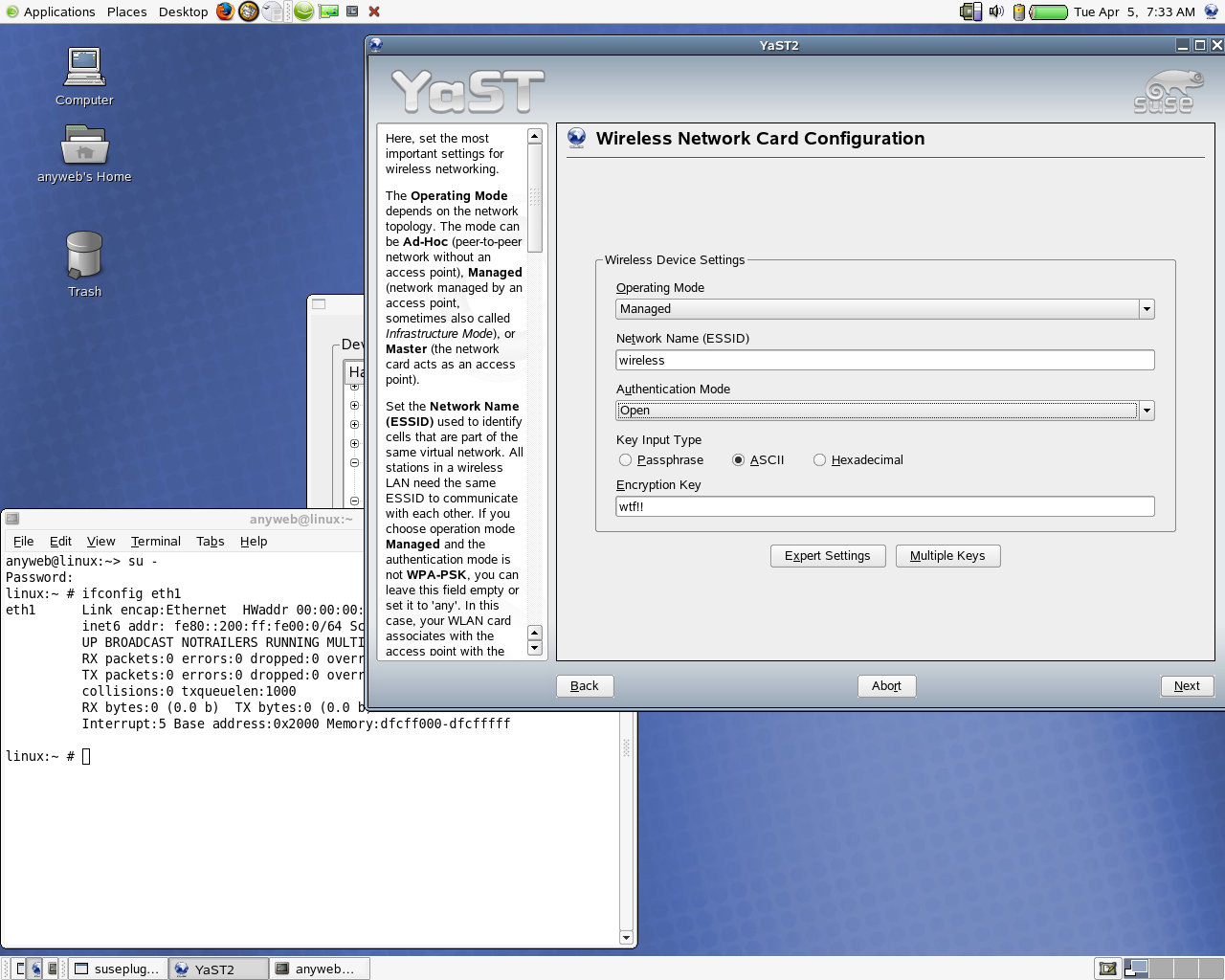Viewport: 1225px width, 980px height.
Task: Click the SUSE foot icon beside Applications
Action: tap(12, 11)
